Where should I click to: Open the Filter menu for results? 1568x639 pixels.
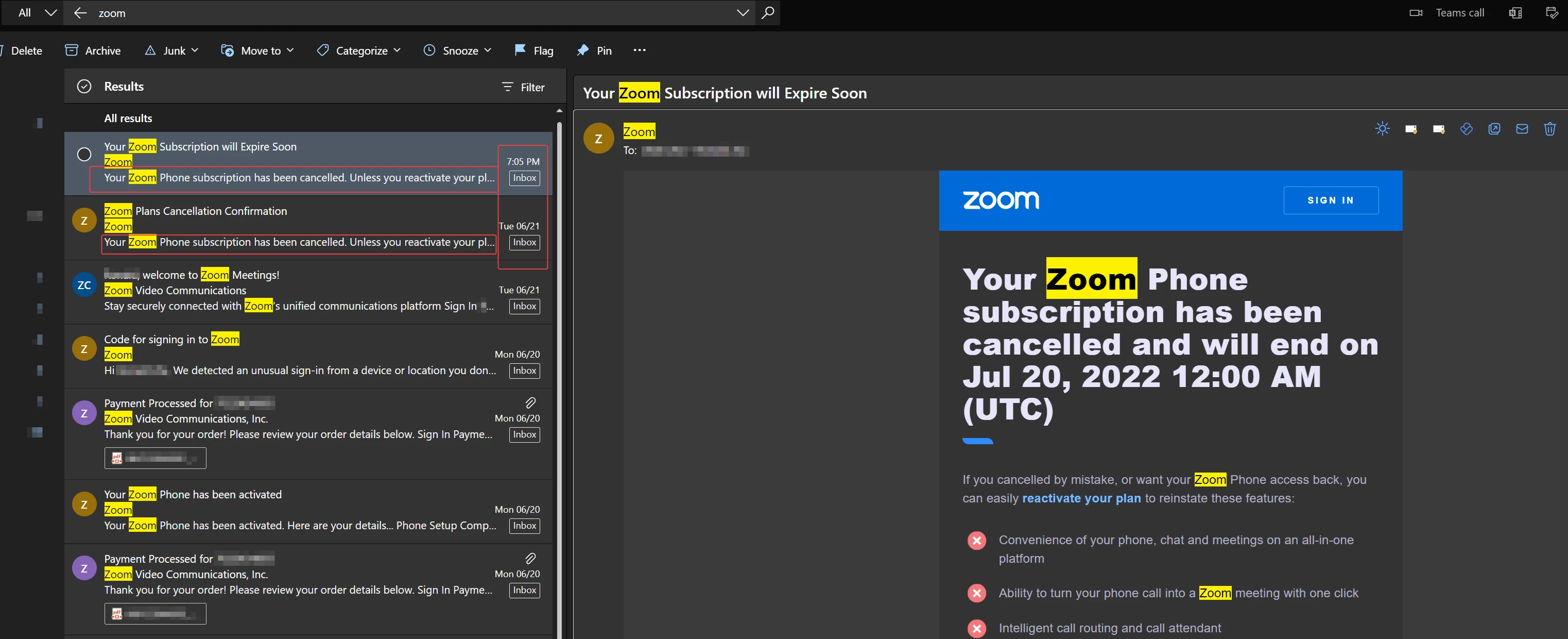tap(523, 87)
